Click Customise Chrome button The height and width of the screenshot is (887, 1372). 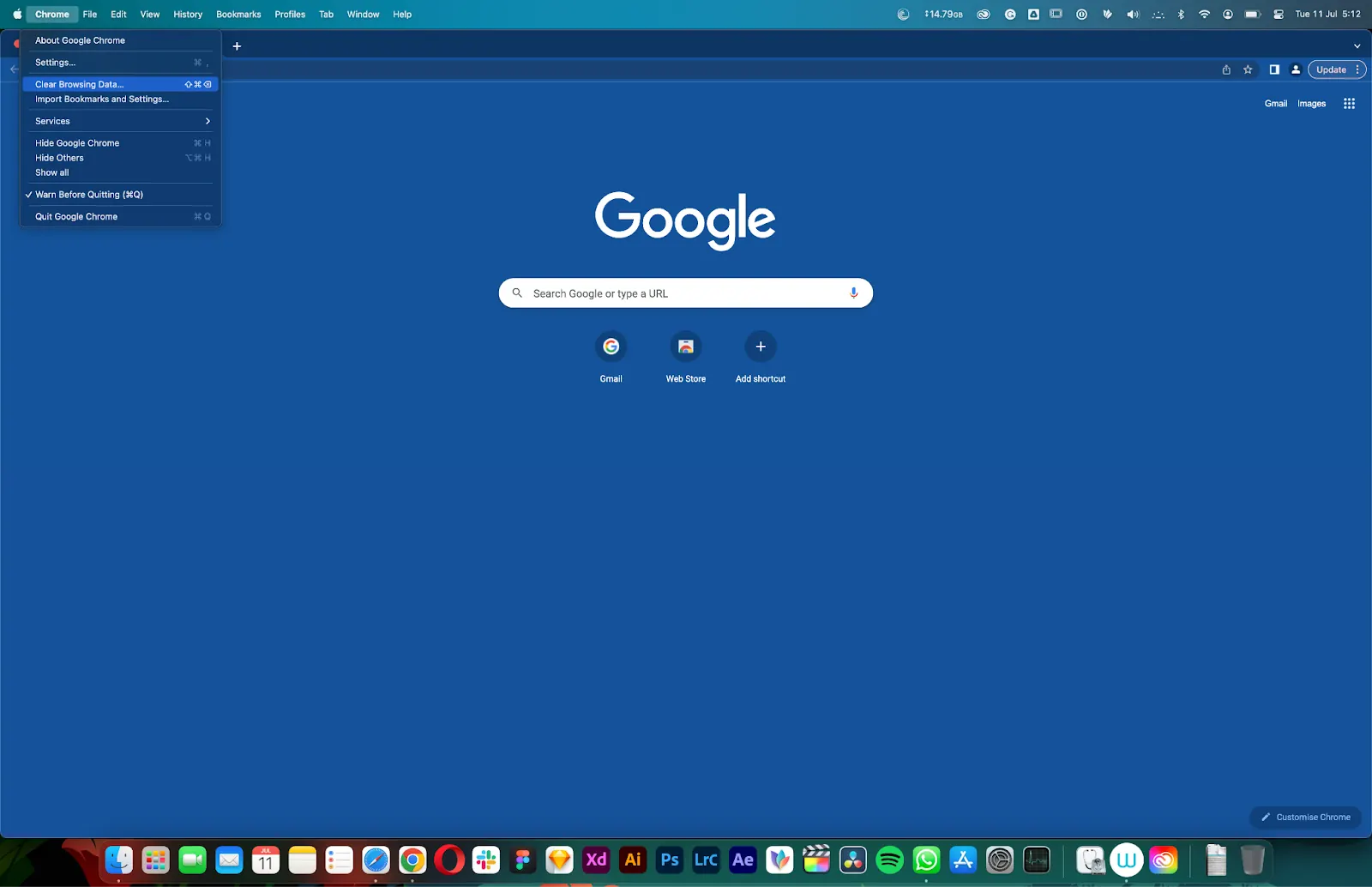pos(1305,818)
